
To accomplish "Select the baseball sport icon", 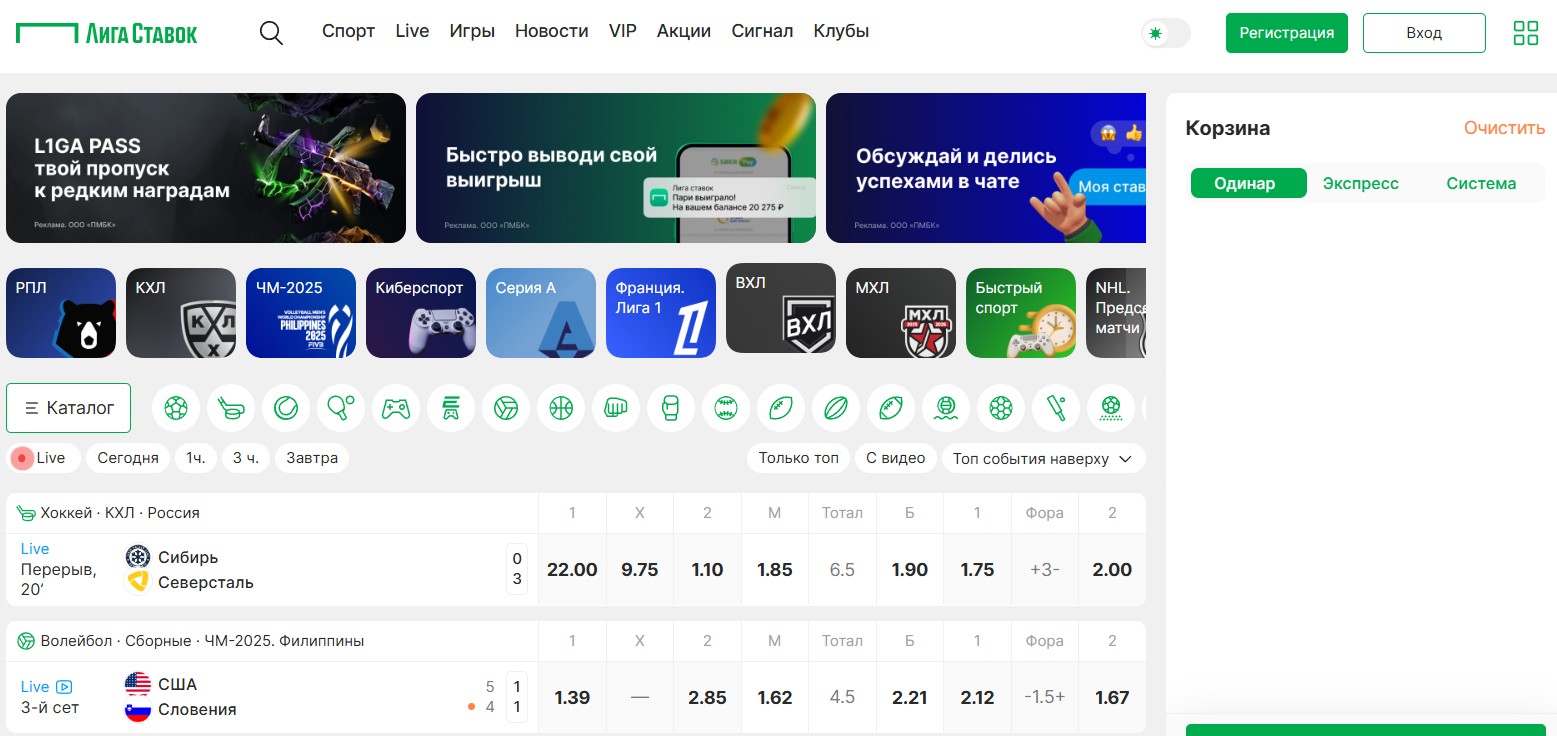I will pos(726,408).
